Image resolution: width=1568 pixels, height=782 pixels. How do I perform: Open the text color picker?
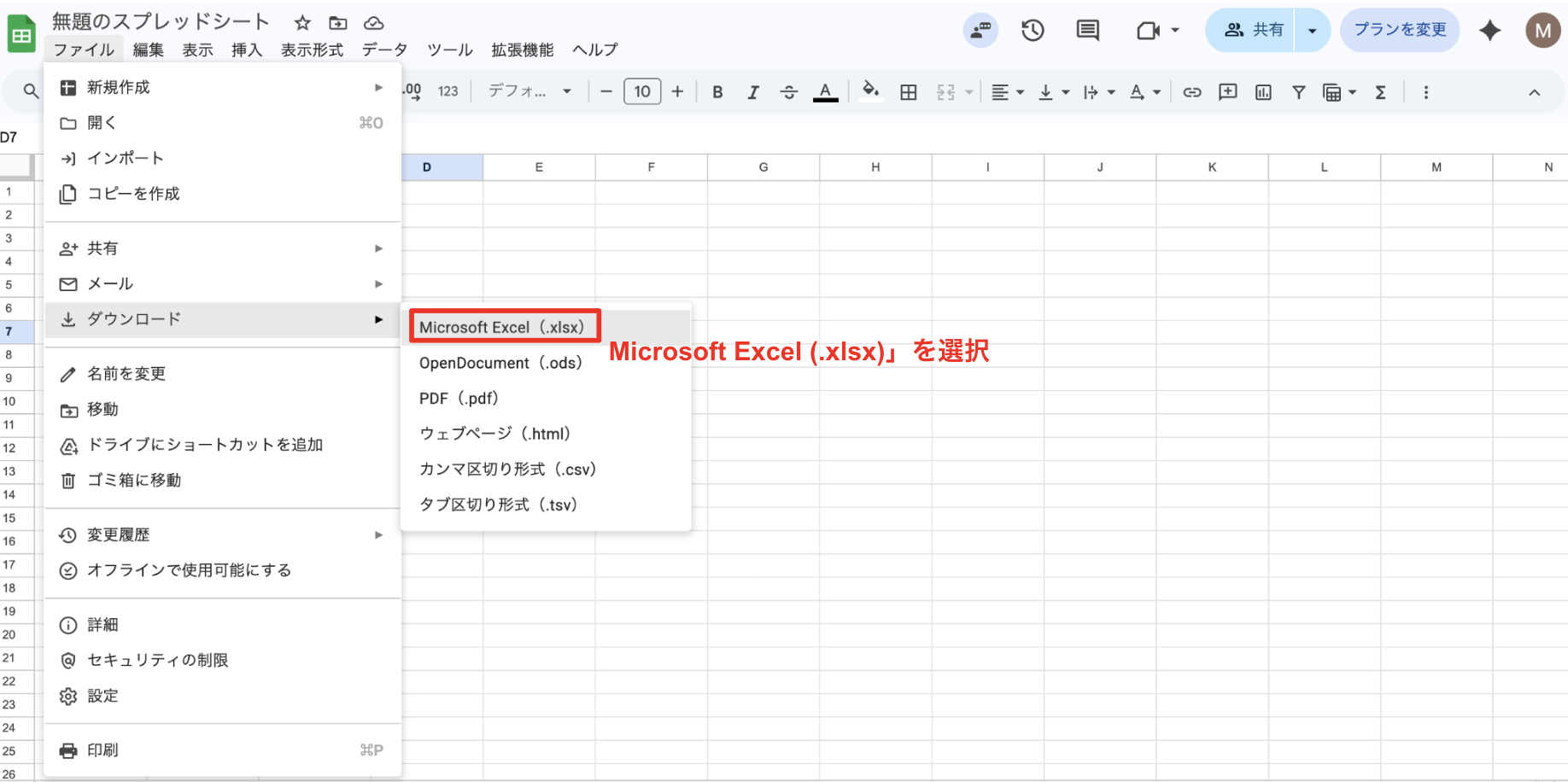point(825,92)
